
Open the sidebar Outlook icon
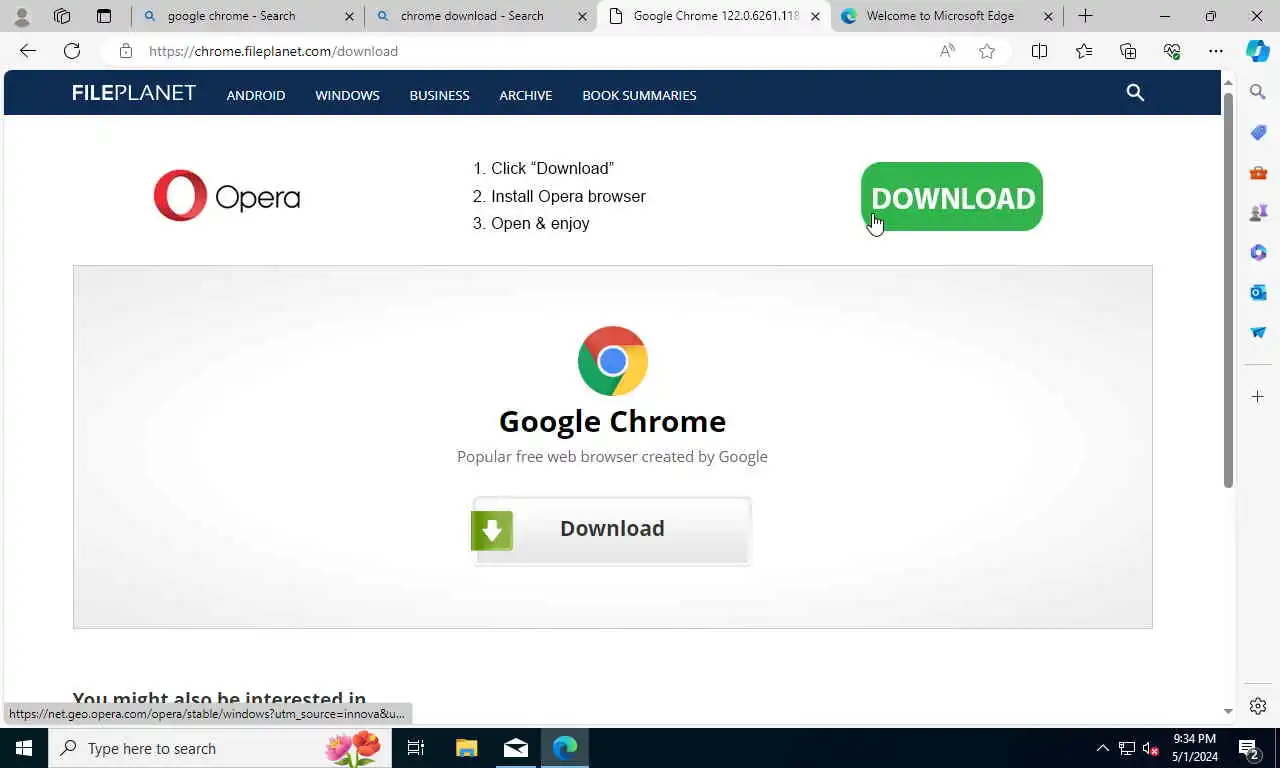point(1258,292)
